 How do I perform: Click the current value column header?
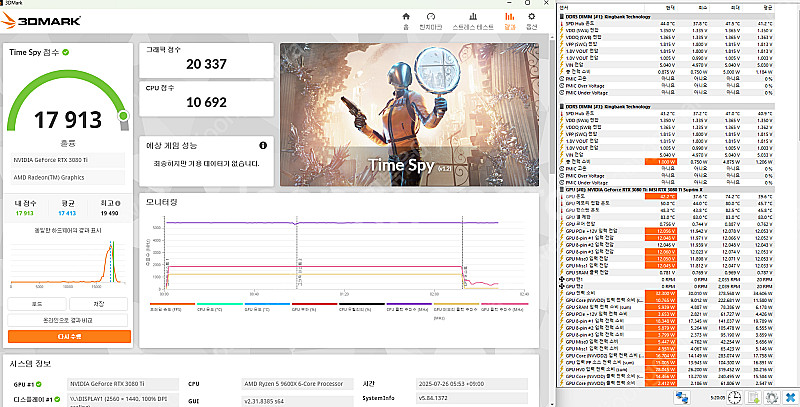pos(661,8)
